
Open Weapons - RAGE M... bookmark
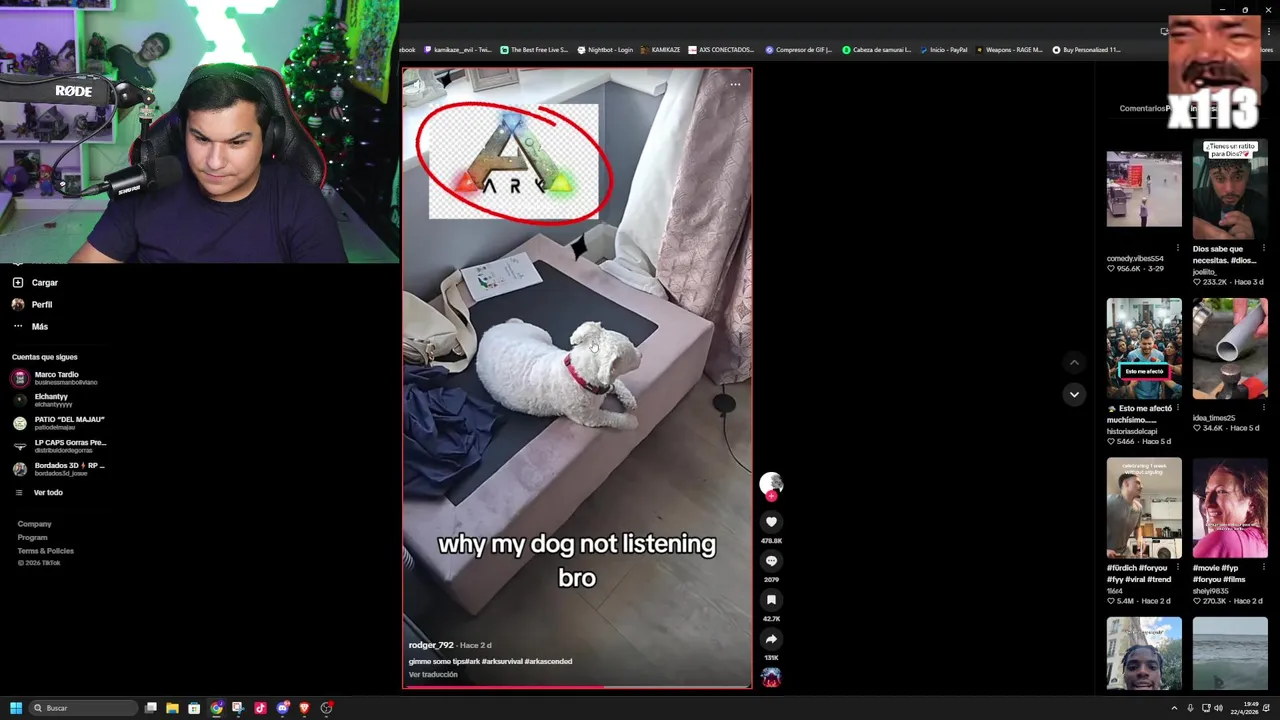(1009, 49)
